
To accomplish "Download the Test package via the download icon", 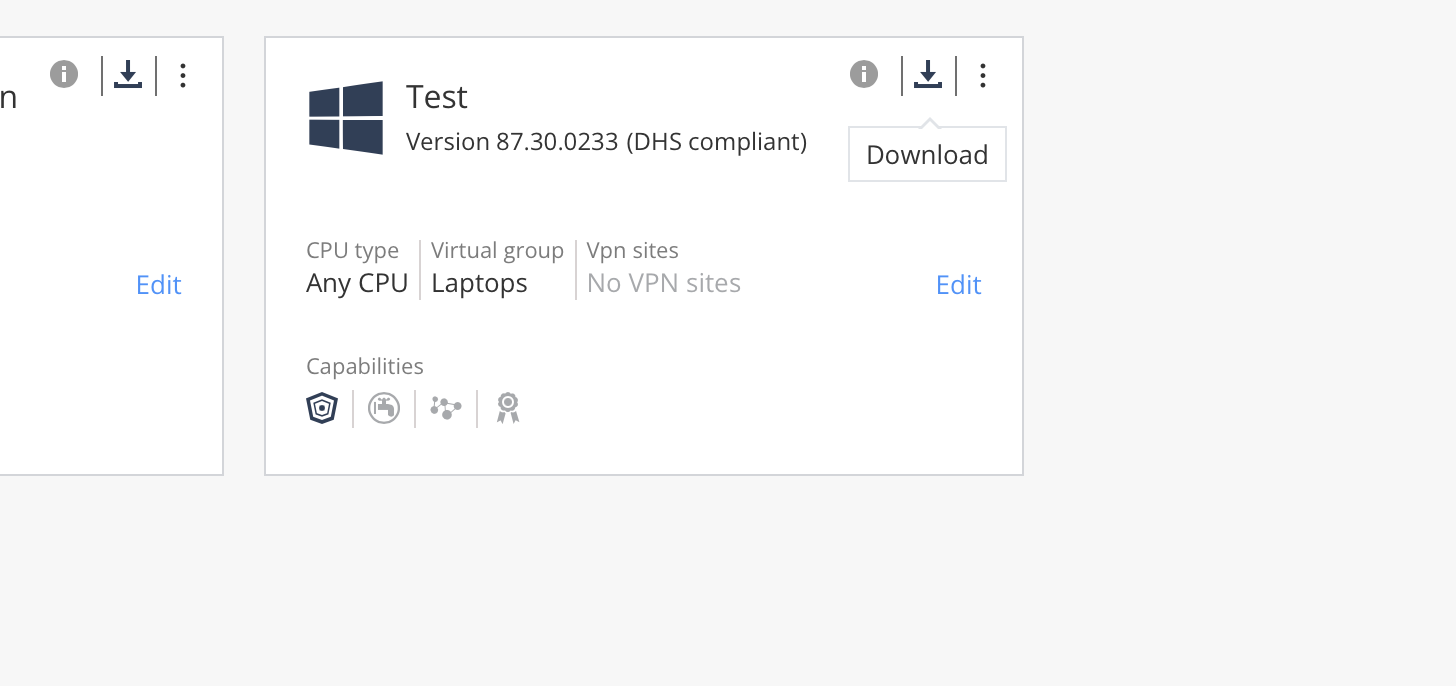I will (928, 75).
